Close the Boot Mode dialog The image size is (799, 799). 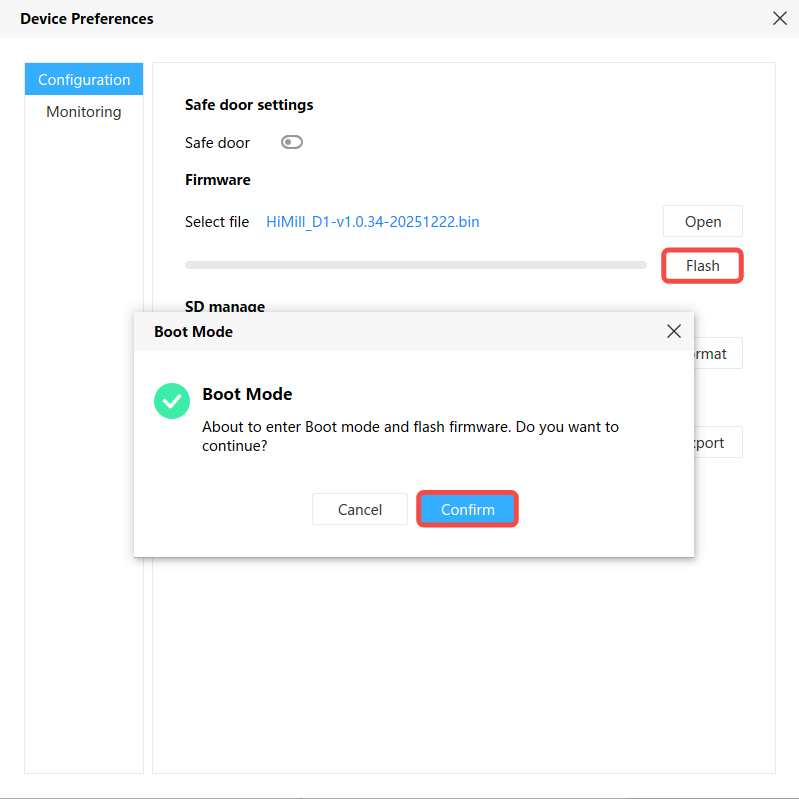(674, 331)
